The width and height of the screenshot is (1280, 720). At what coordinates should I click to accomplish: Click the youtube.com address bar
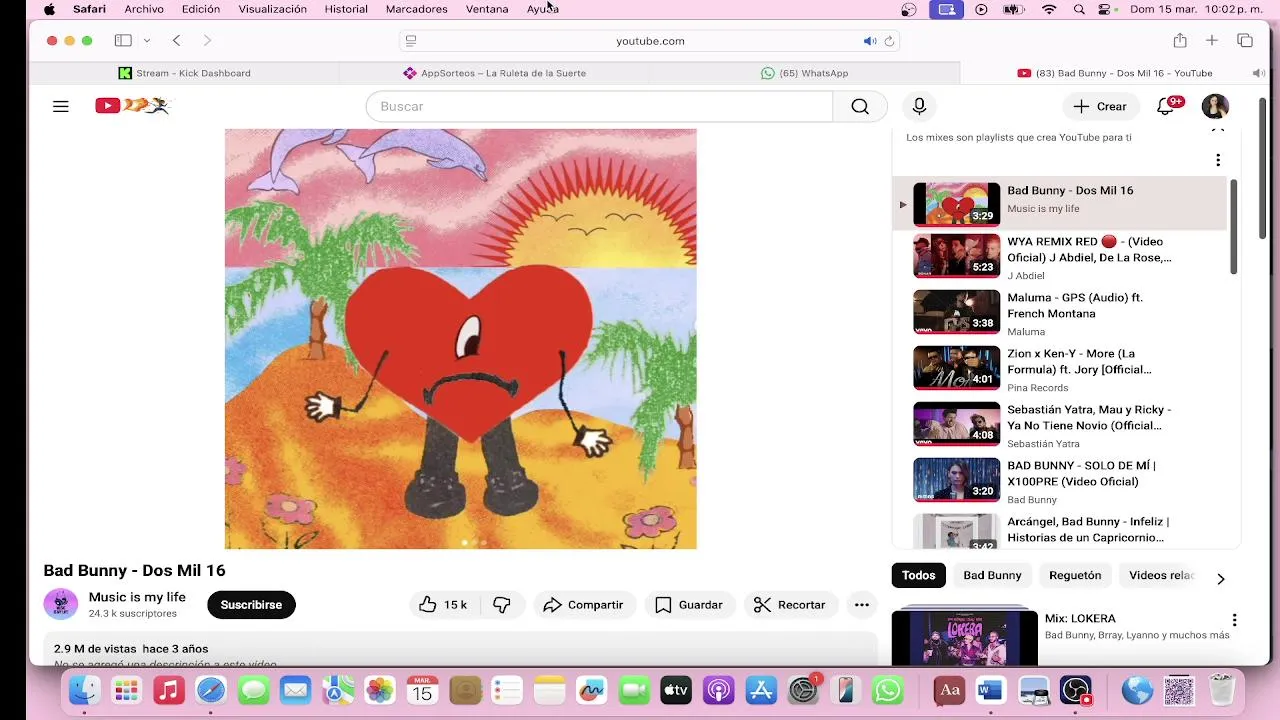[x=650, y=41]
